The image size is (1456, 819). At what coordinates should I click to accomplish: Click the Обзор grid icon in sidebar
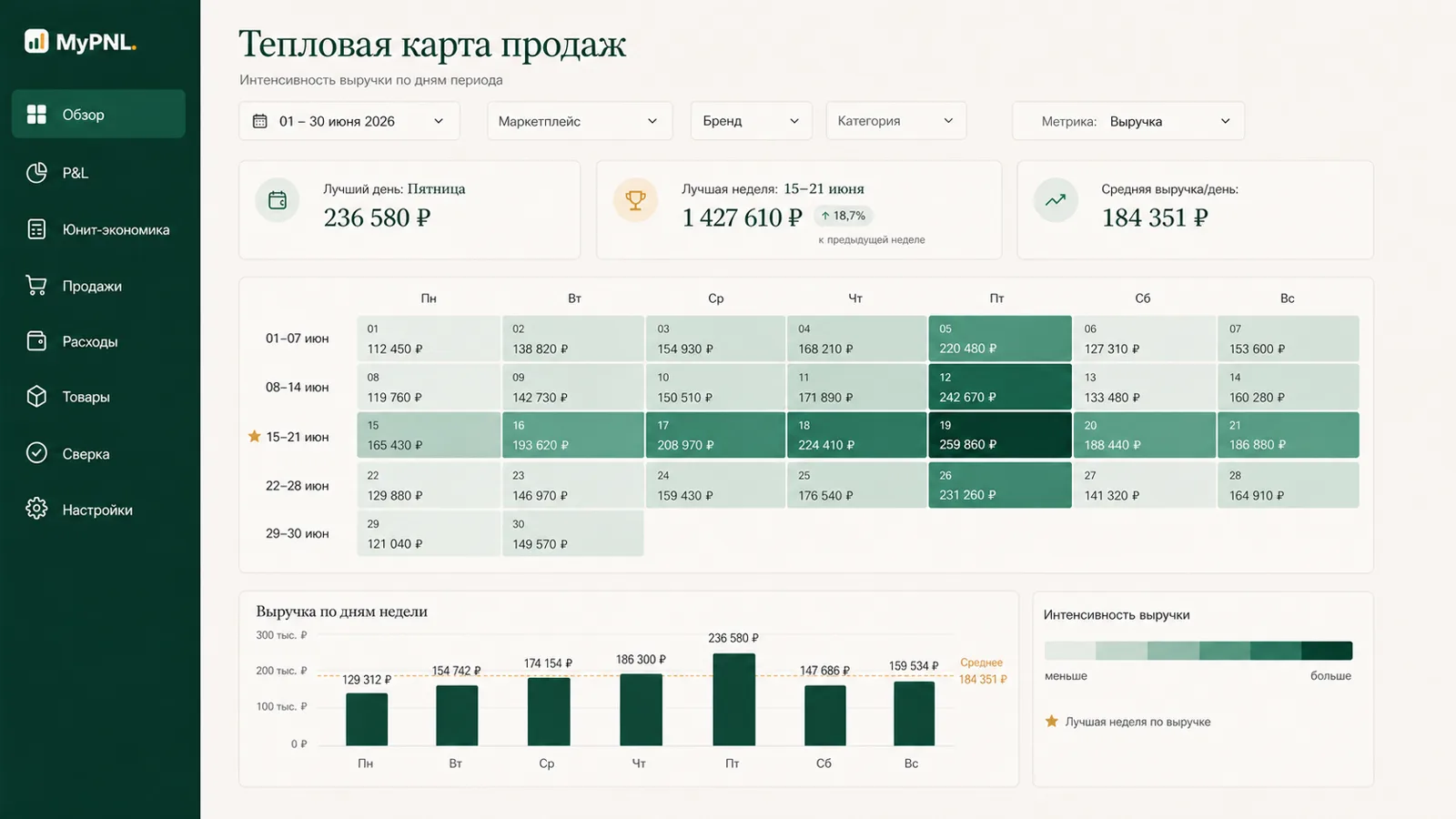coord(36,114)
